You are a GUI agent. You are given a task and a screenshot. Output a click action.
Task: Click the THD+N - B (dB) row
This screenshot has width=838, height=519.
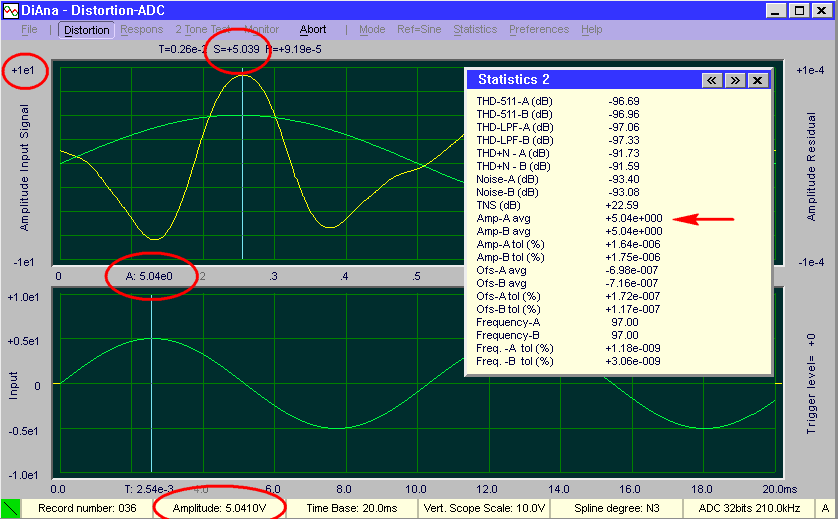(558, 166)
